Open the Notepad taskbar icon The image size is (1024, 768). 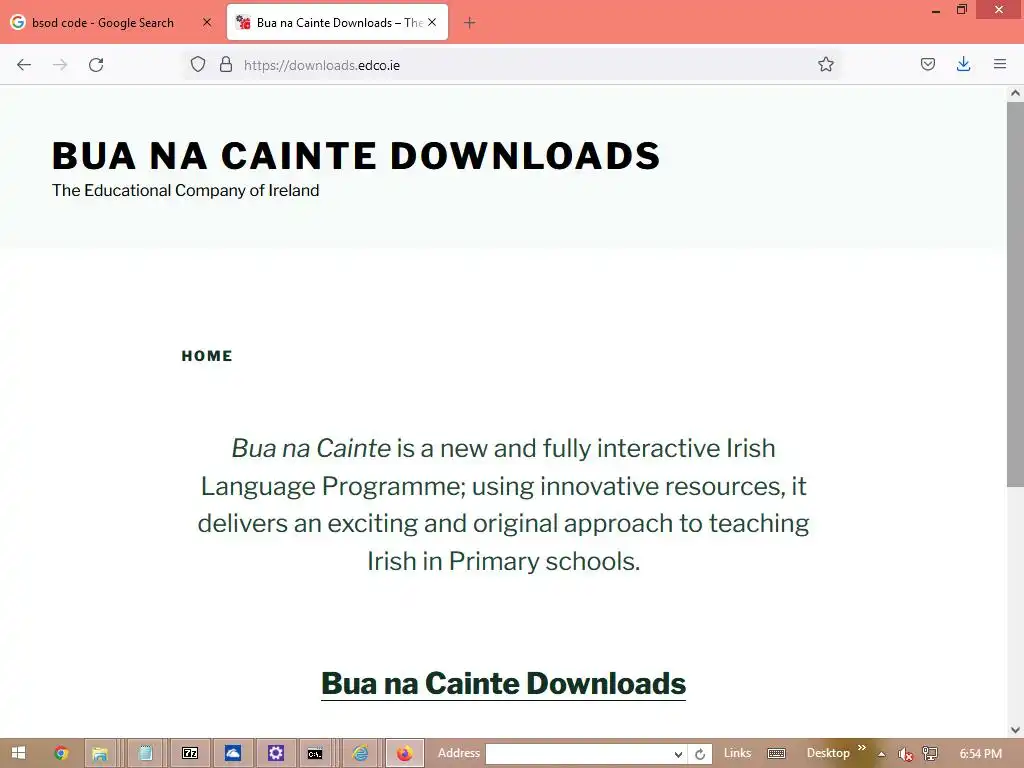click(x=145, y=754)
